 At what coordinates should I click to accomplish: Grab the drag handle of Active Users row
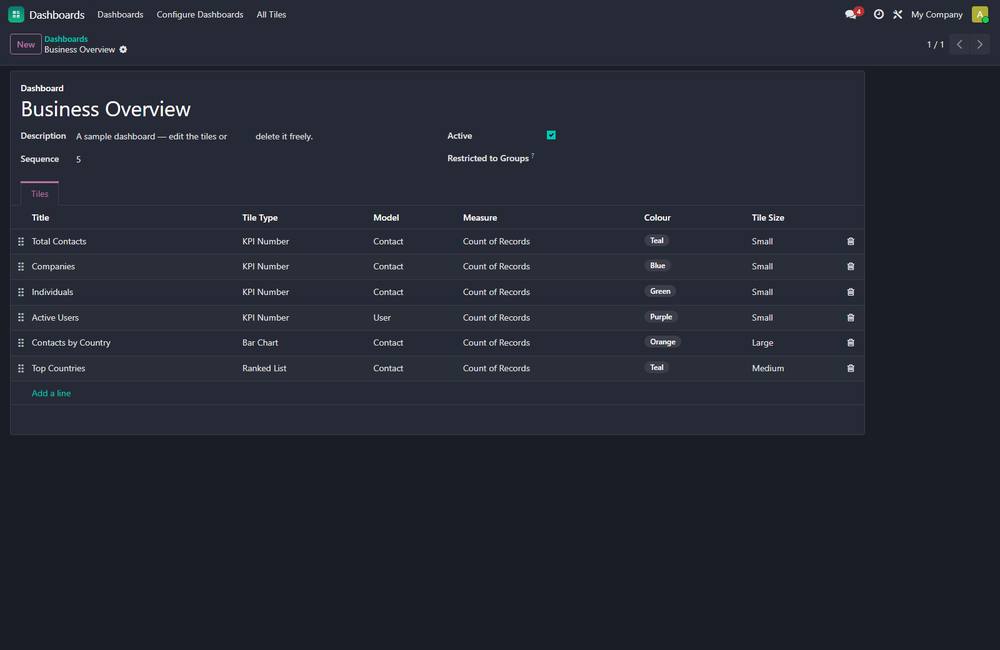tap(21, 317)
